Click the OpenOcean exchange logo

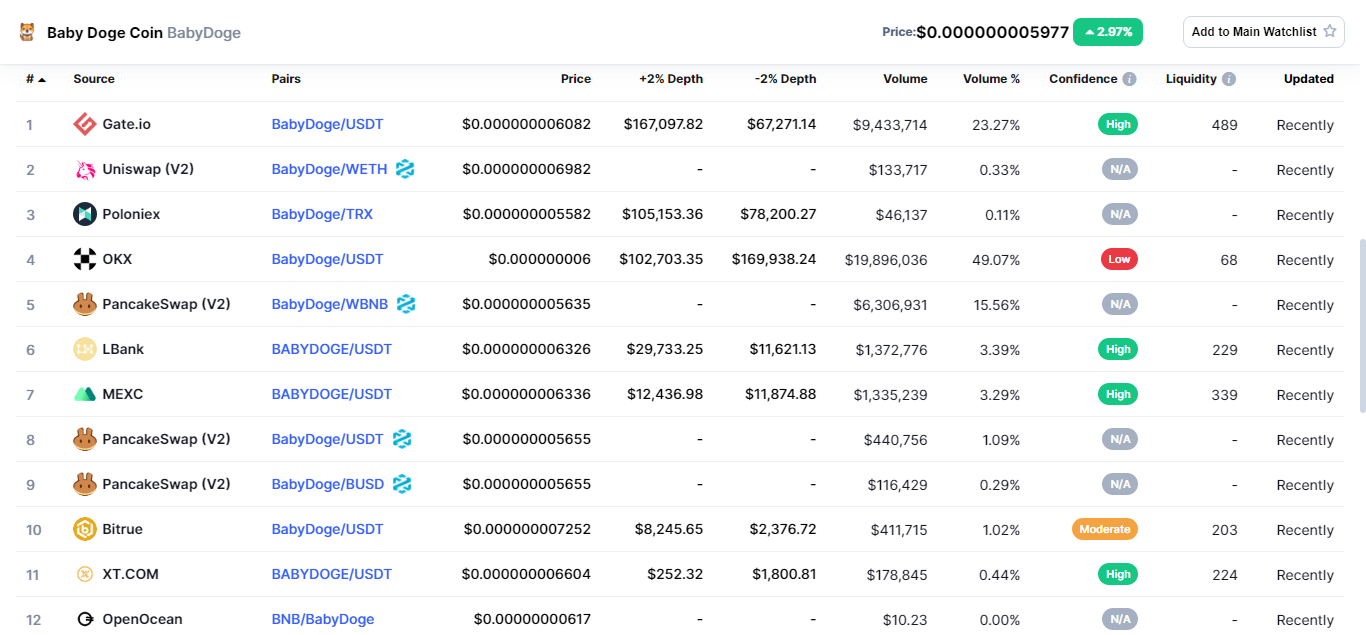(85, 619)
